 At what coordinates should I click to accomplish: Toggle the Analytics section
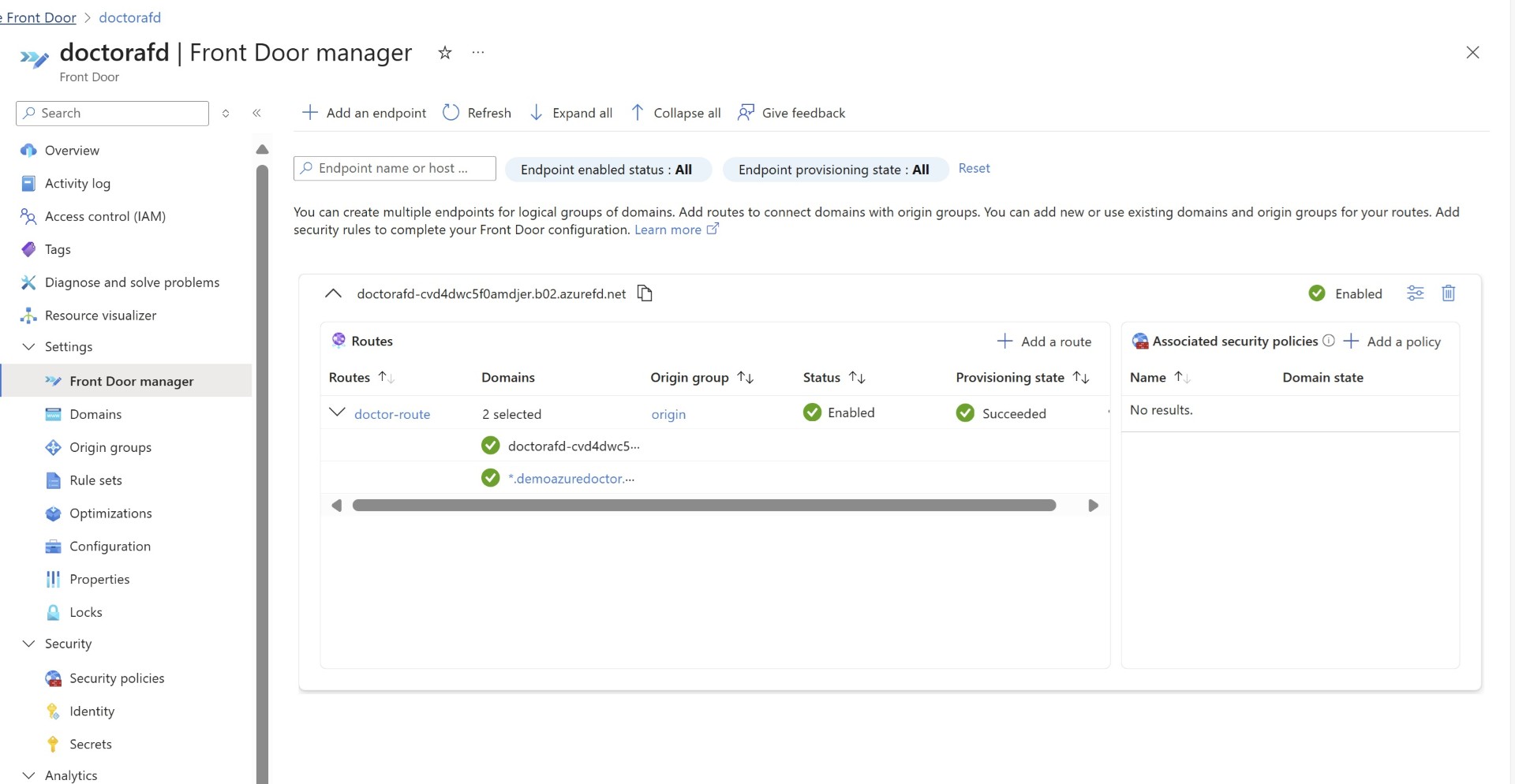[x=29, y=776]
